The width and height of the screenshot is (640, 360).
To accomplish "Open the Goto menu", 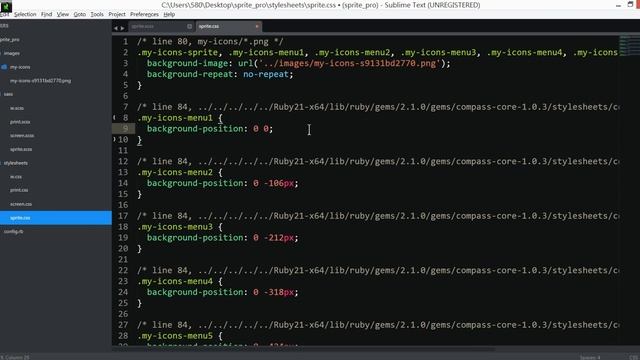I will click(80, 14).
